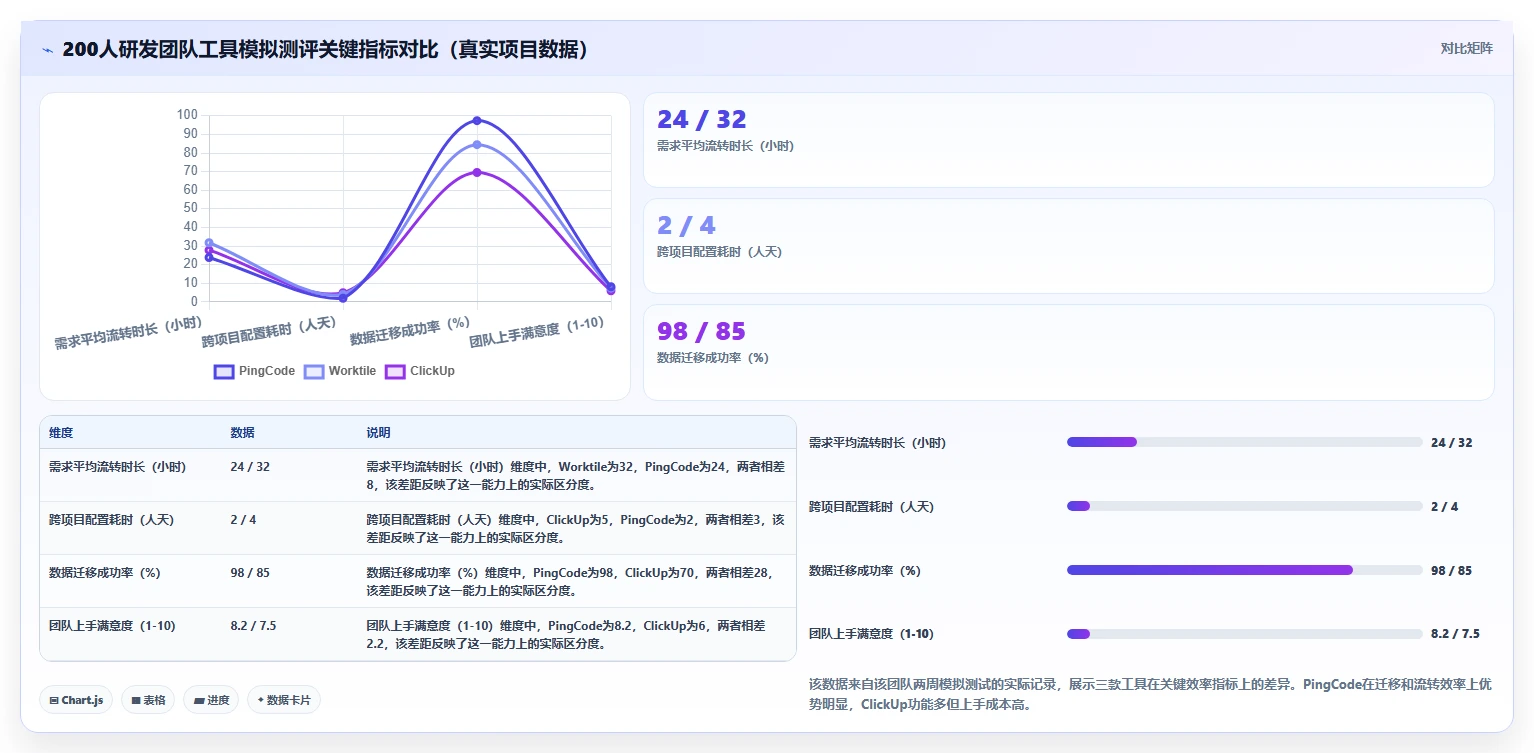
Task: Click the icon in the 进度 tag
Action: pos(199,700)
